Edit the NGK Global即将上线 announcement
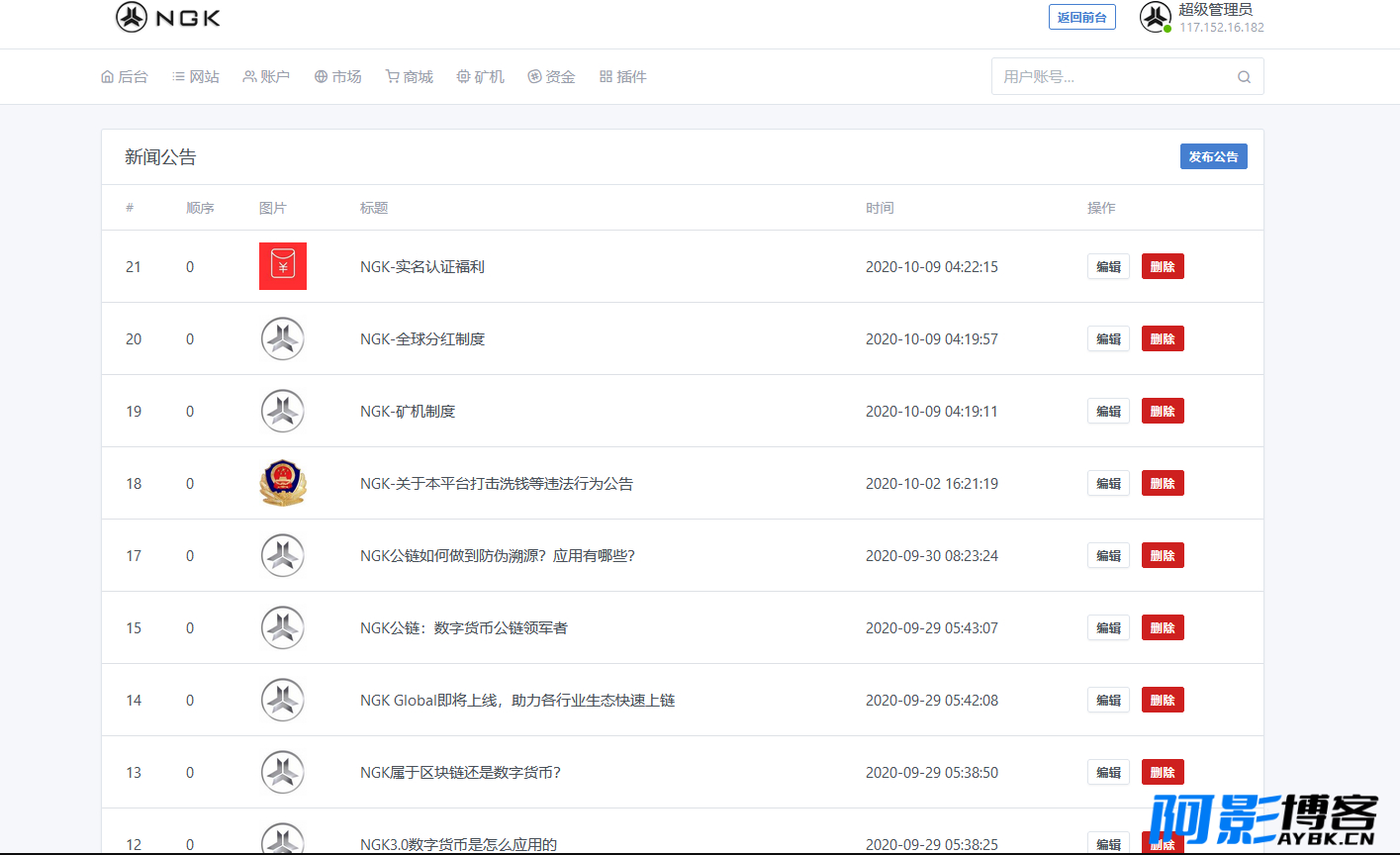Screen dimensions: 1400x855 (1108, 700)
